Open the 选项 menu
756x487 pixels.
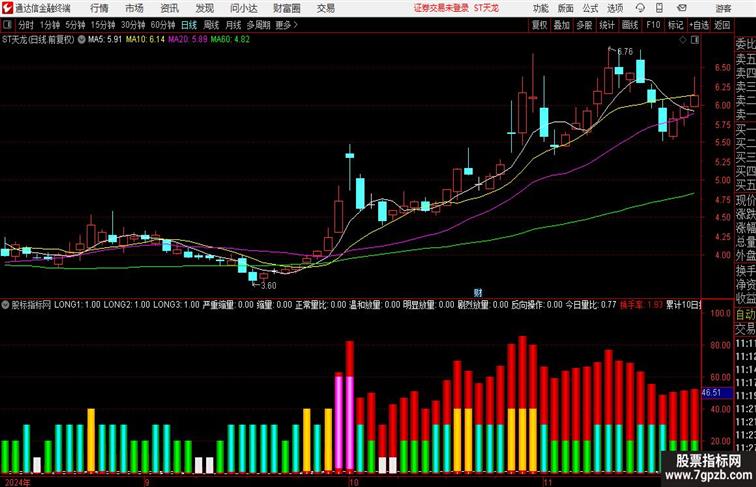tap(615, 8)
